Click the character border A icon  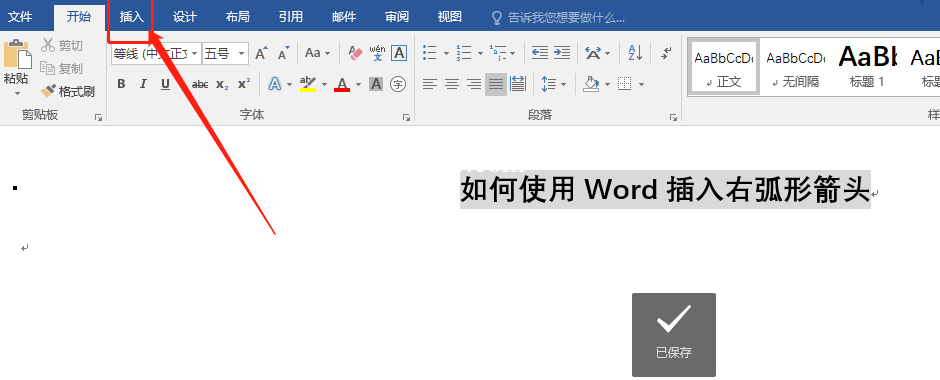pos(399,53)
